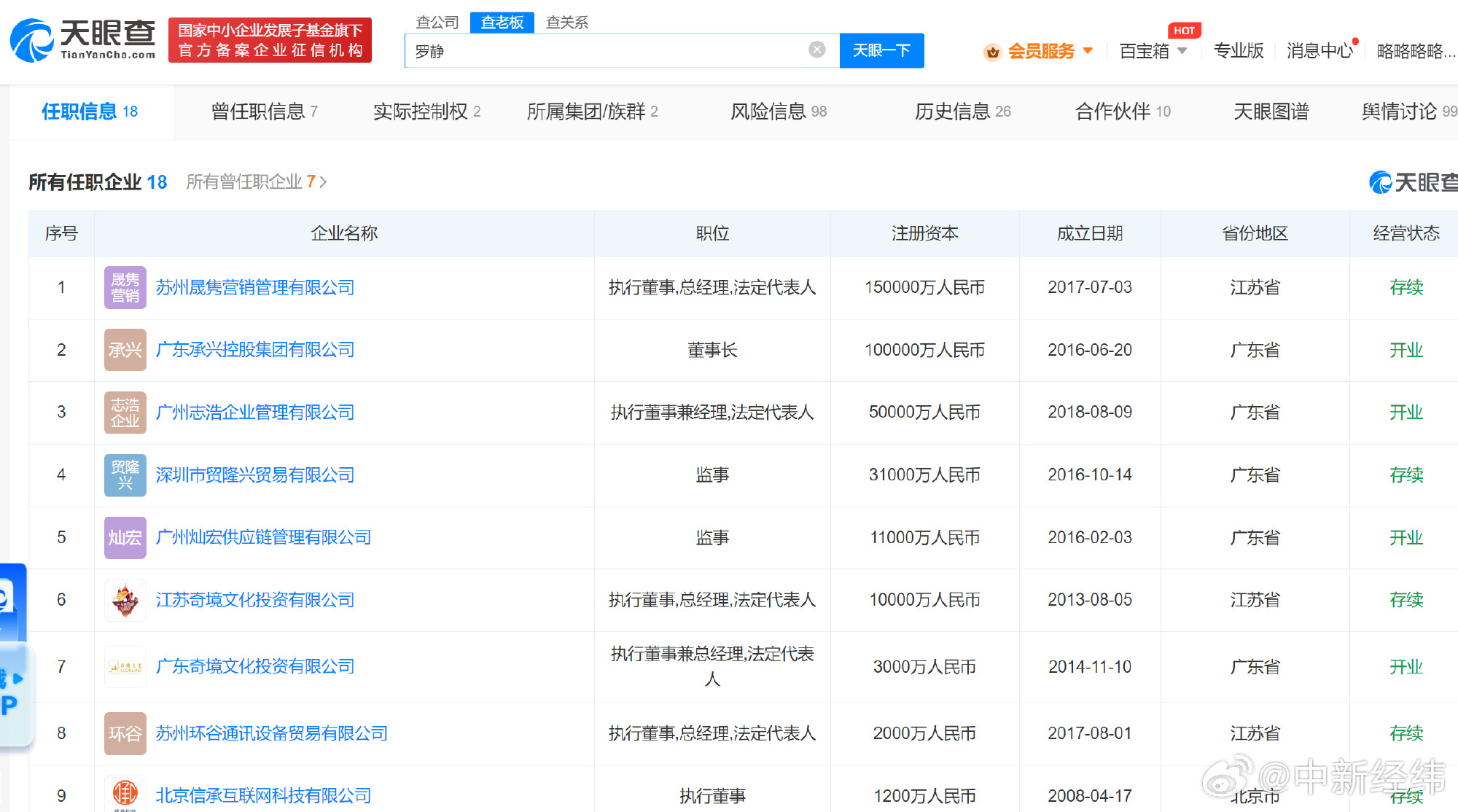Screen dimensions: 1458x812
Task: Open the 历史信息 26 tab
Action: (963, 112)
